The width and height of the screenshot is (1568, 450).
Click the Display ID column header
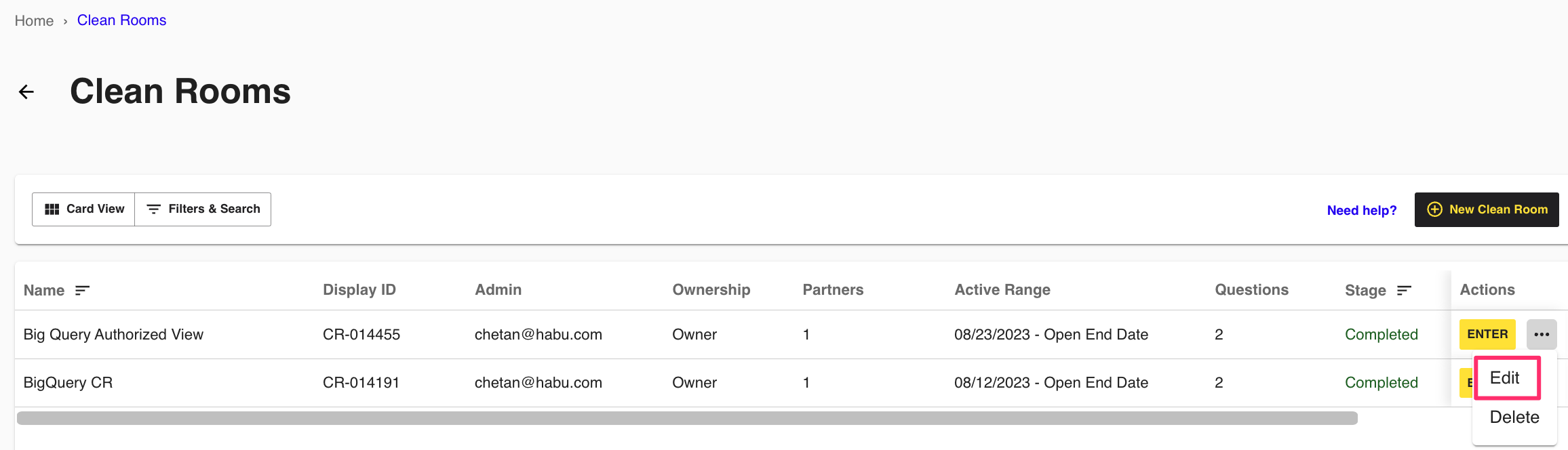click(x=359, y=290)
